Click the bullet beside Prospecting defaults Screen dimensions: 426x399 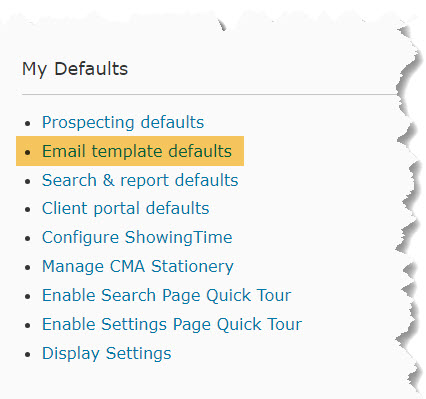pyautogui.click(x=27, y=124)
